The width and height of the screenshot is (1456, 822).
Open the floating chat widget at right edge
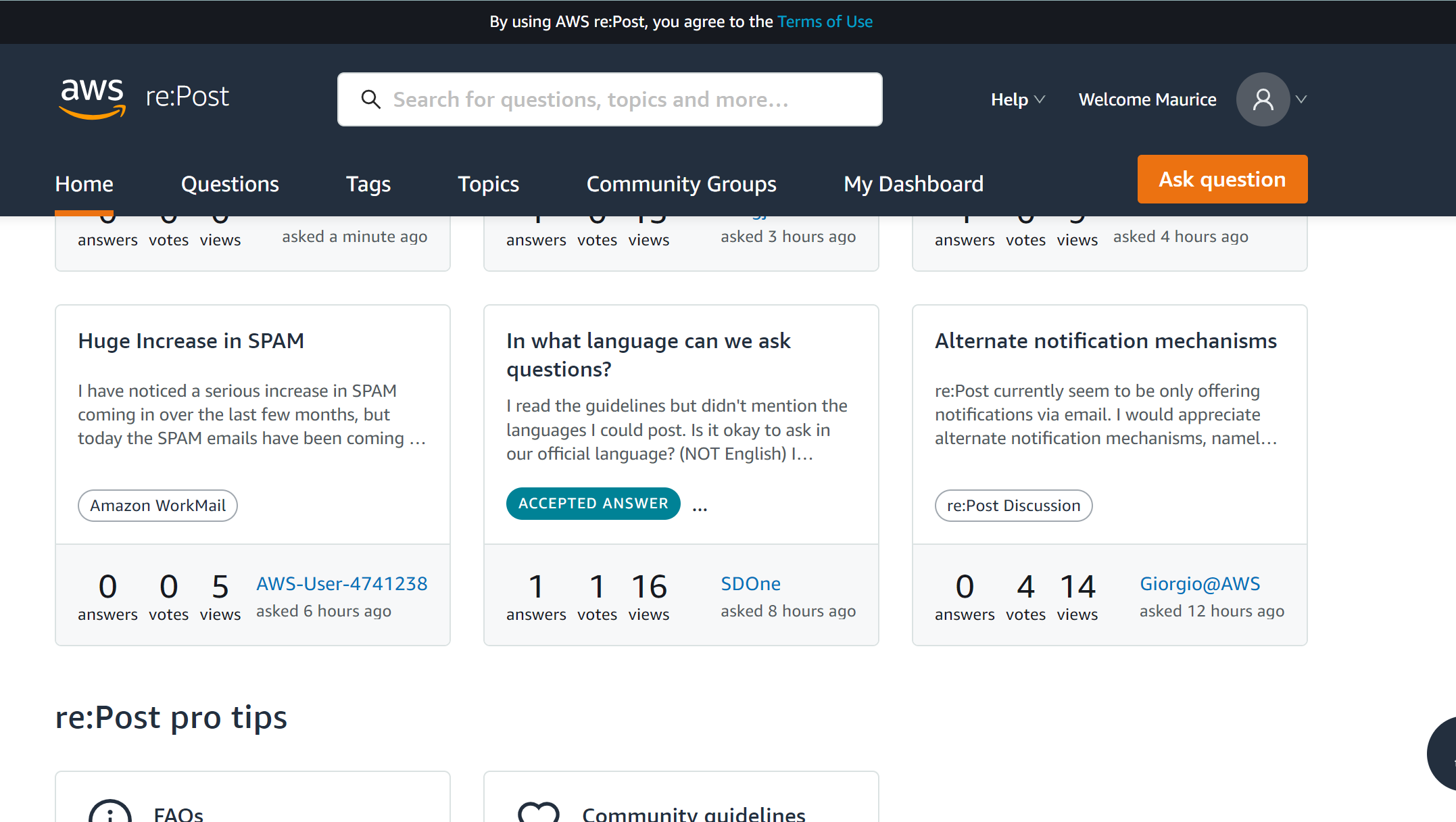1442,754
